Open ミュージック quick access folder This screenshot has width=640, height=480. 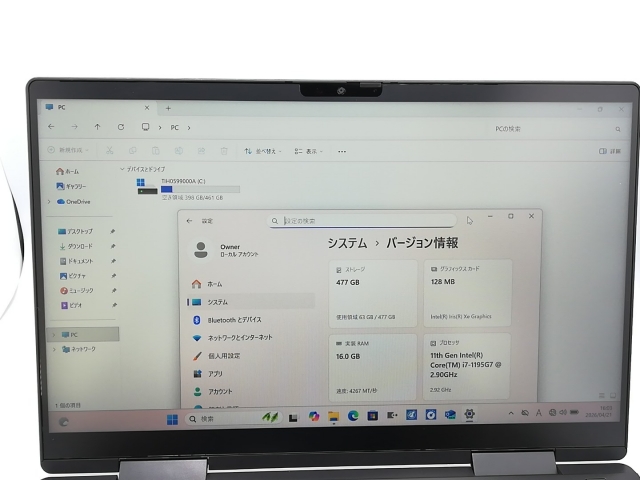[x=77, y=290]
